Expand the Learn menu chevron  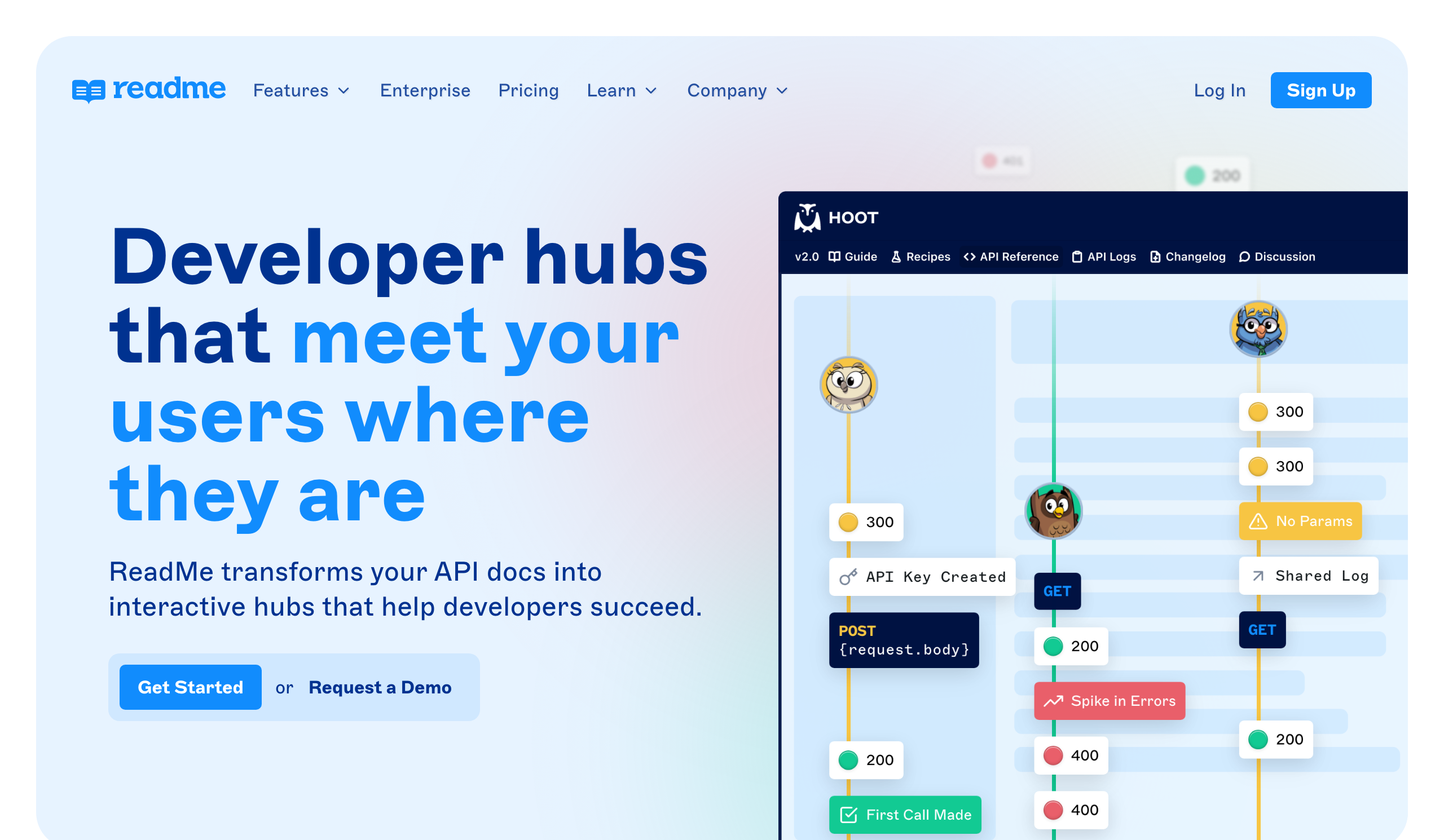[x=651, y=91]
